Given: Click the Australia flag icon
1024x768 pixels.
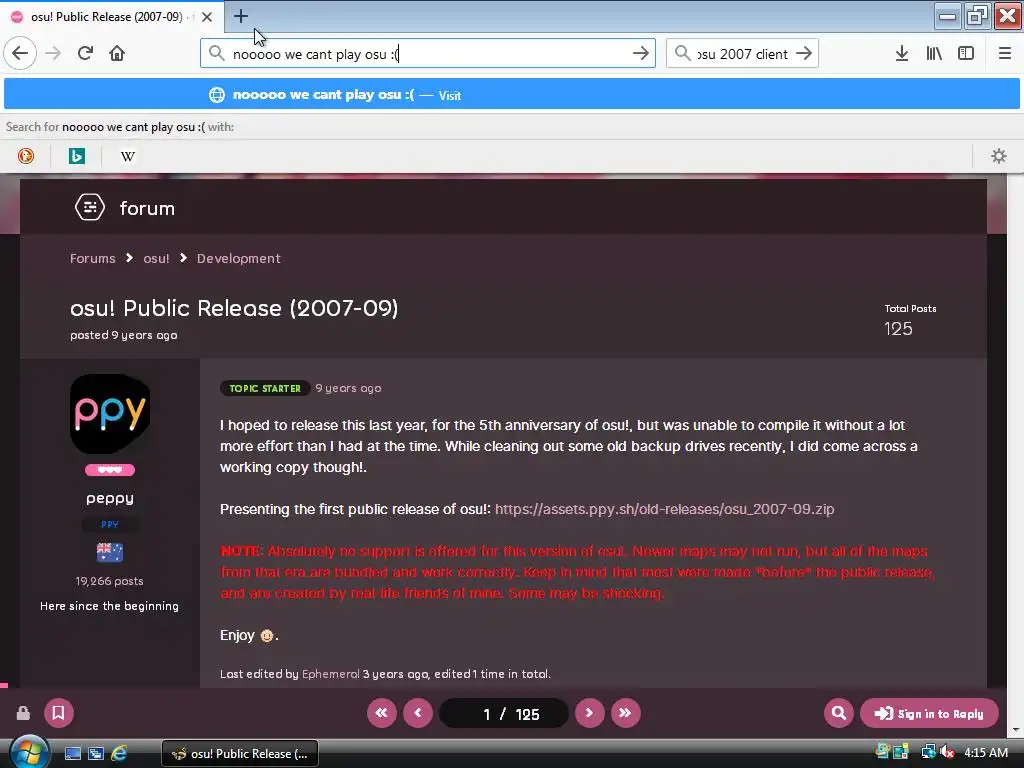Looking at the screenshot, I should click(110, 552).
